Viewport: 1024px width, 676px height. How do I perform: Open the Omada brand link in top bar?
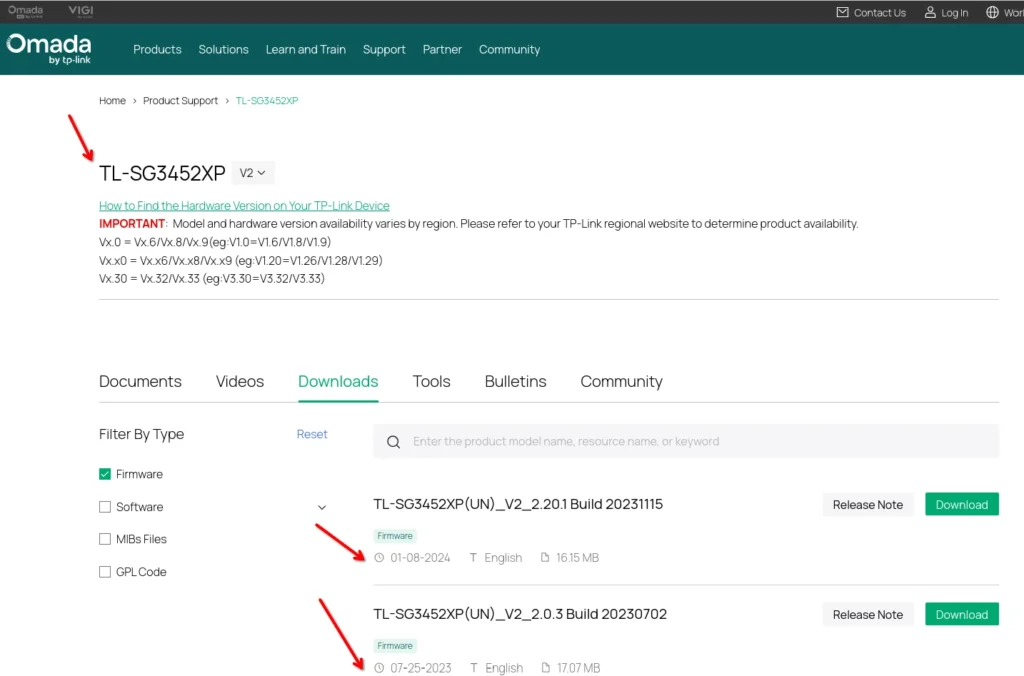click(25, 11)
